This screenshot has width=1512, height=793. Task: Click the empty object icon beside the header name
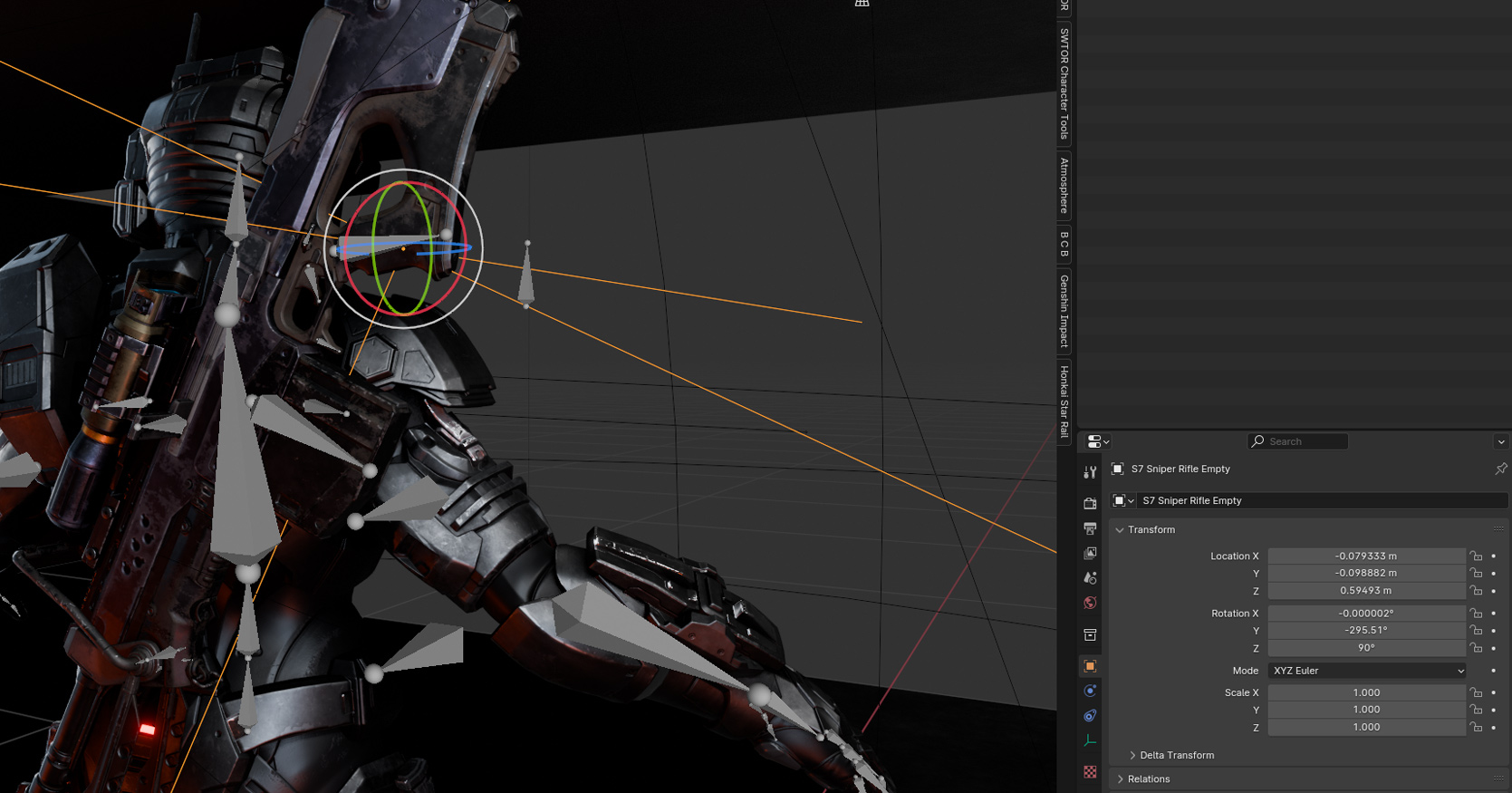pyautogui.click(x=1118, y=469)
